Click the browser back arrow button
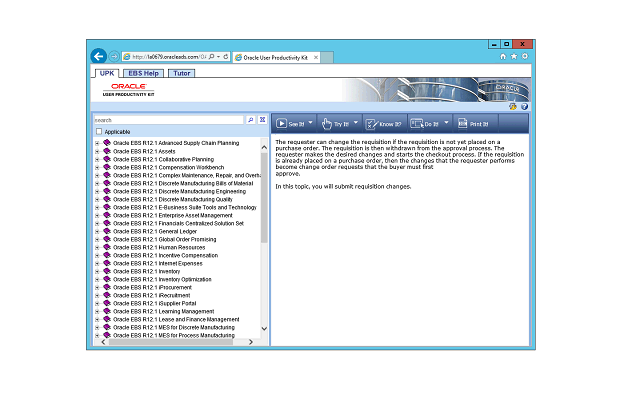640x400 pixels. (98, 56)
